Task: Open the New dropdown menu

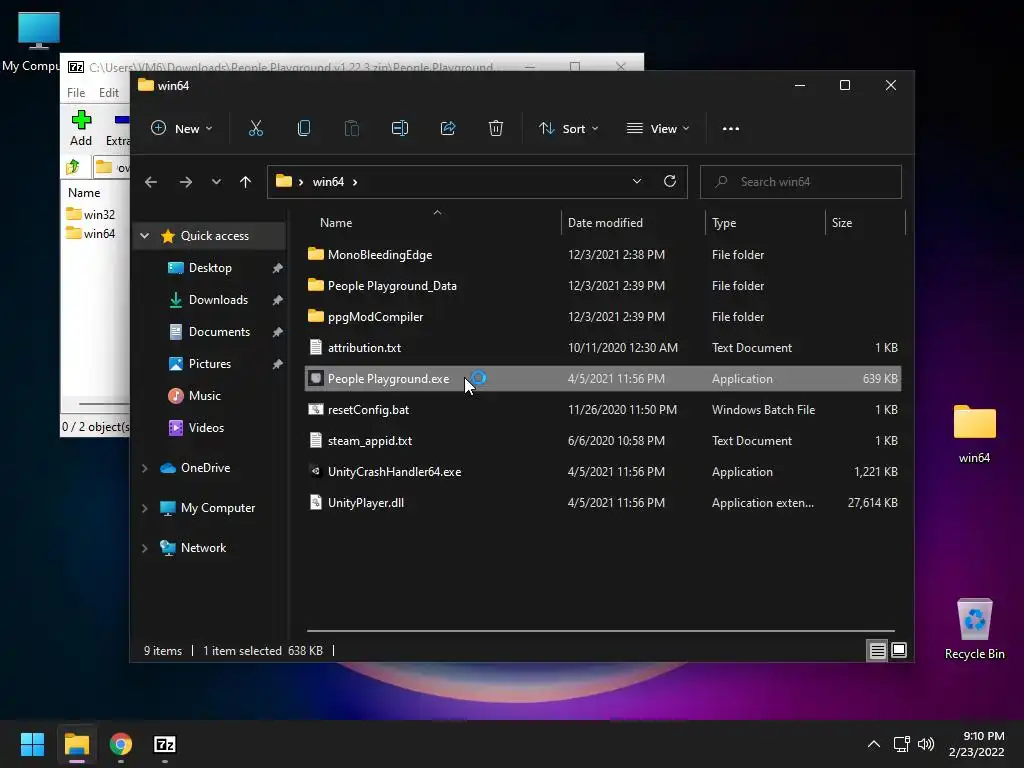Action: [182, 129]
